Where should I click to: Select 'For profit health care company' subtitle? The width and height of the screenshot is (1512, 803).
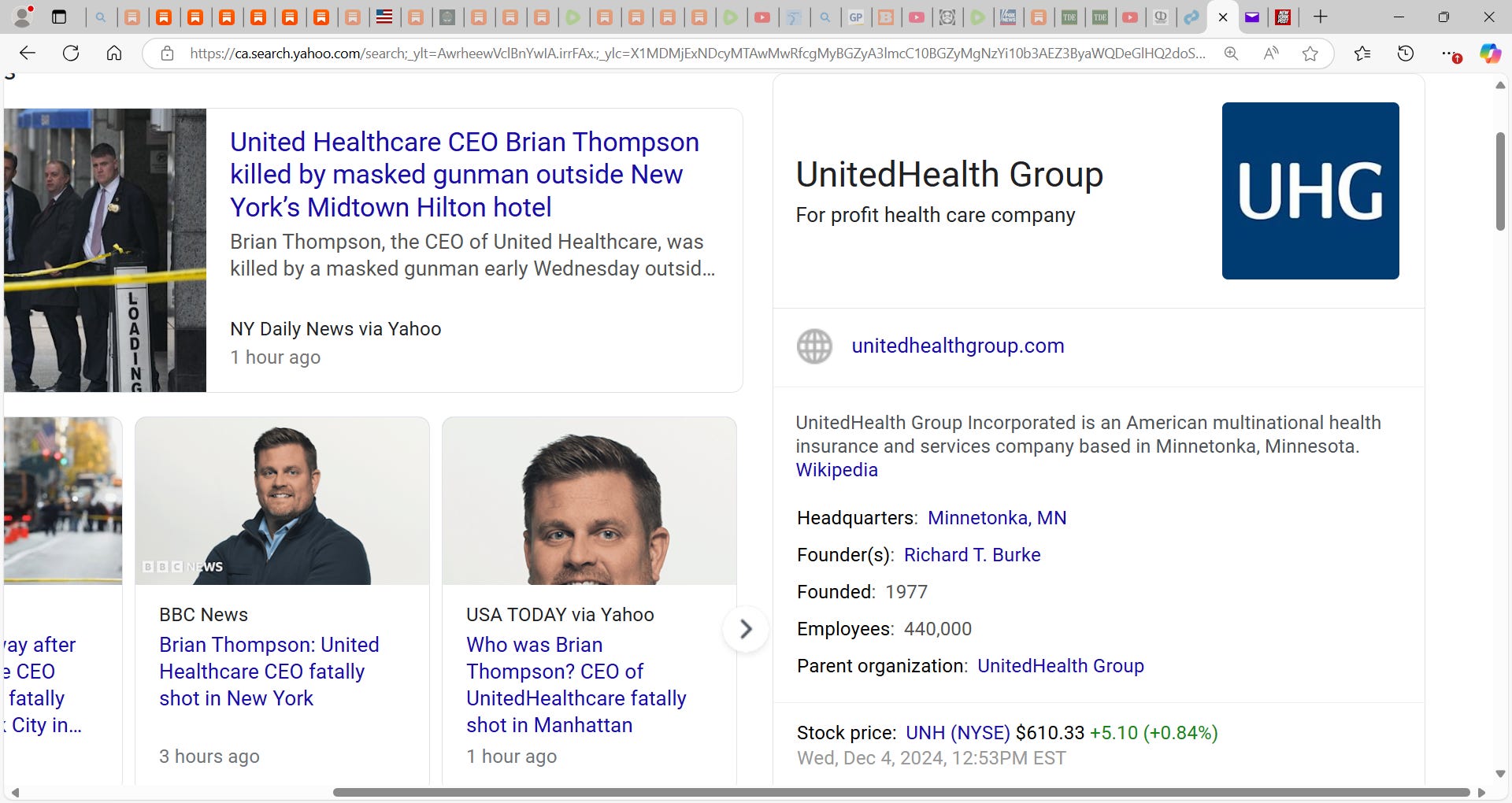coord(936,215)
